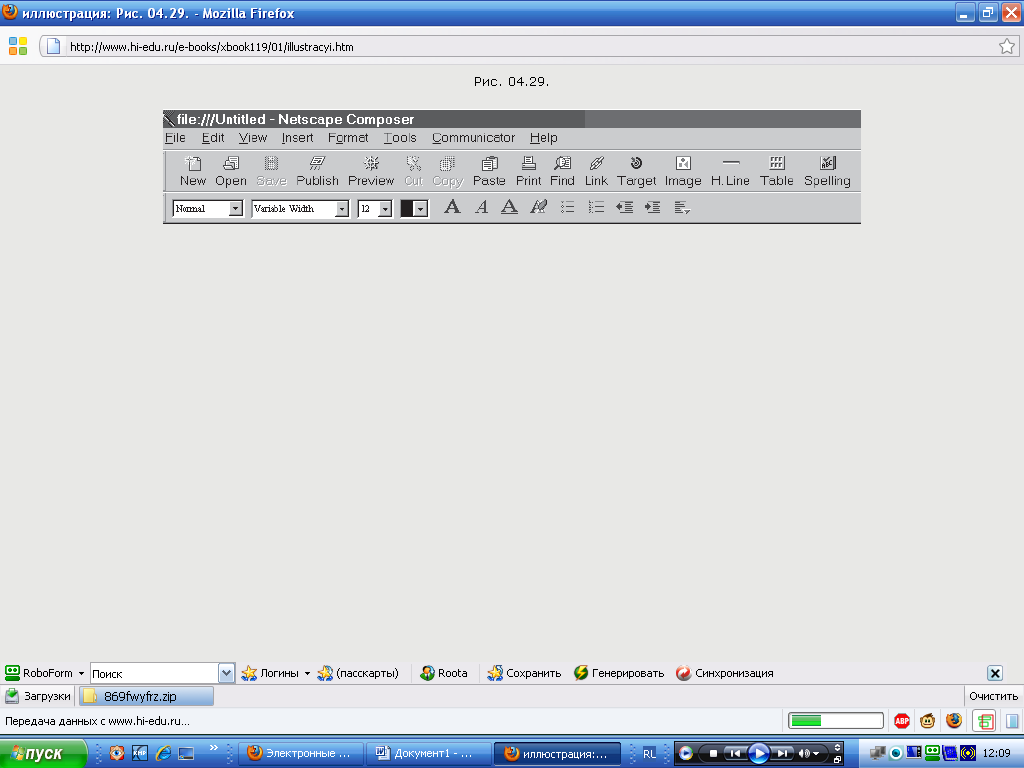Screen dimensions: 1024x768
Task: Click the numbered list icon
Action: [596, 208]
